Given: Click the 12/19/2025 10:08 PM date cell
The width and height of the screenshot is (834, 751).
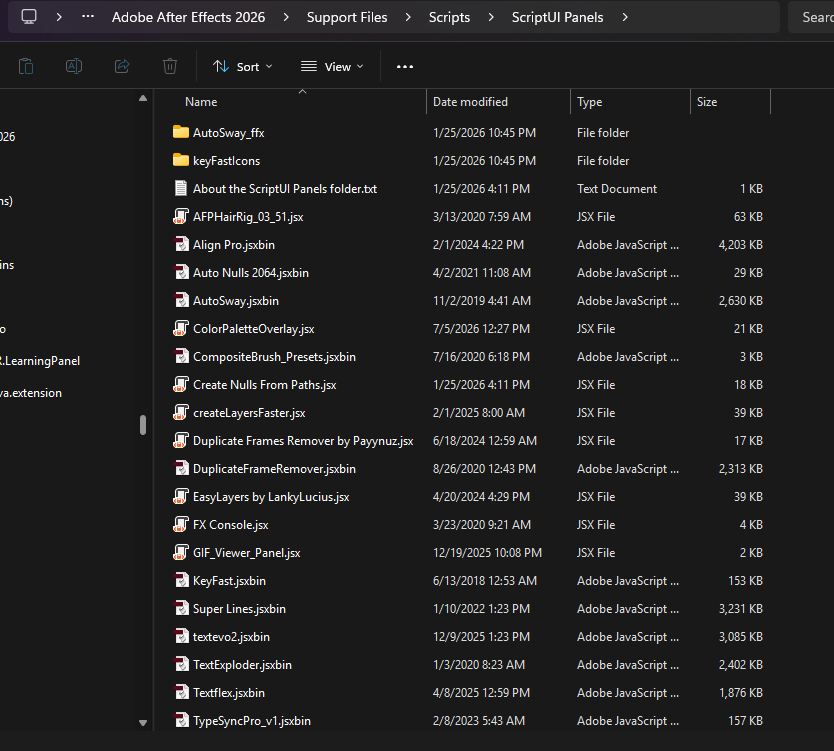Looking at the screenshot, I should tap(487, 553).
